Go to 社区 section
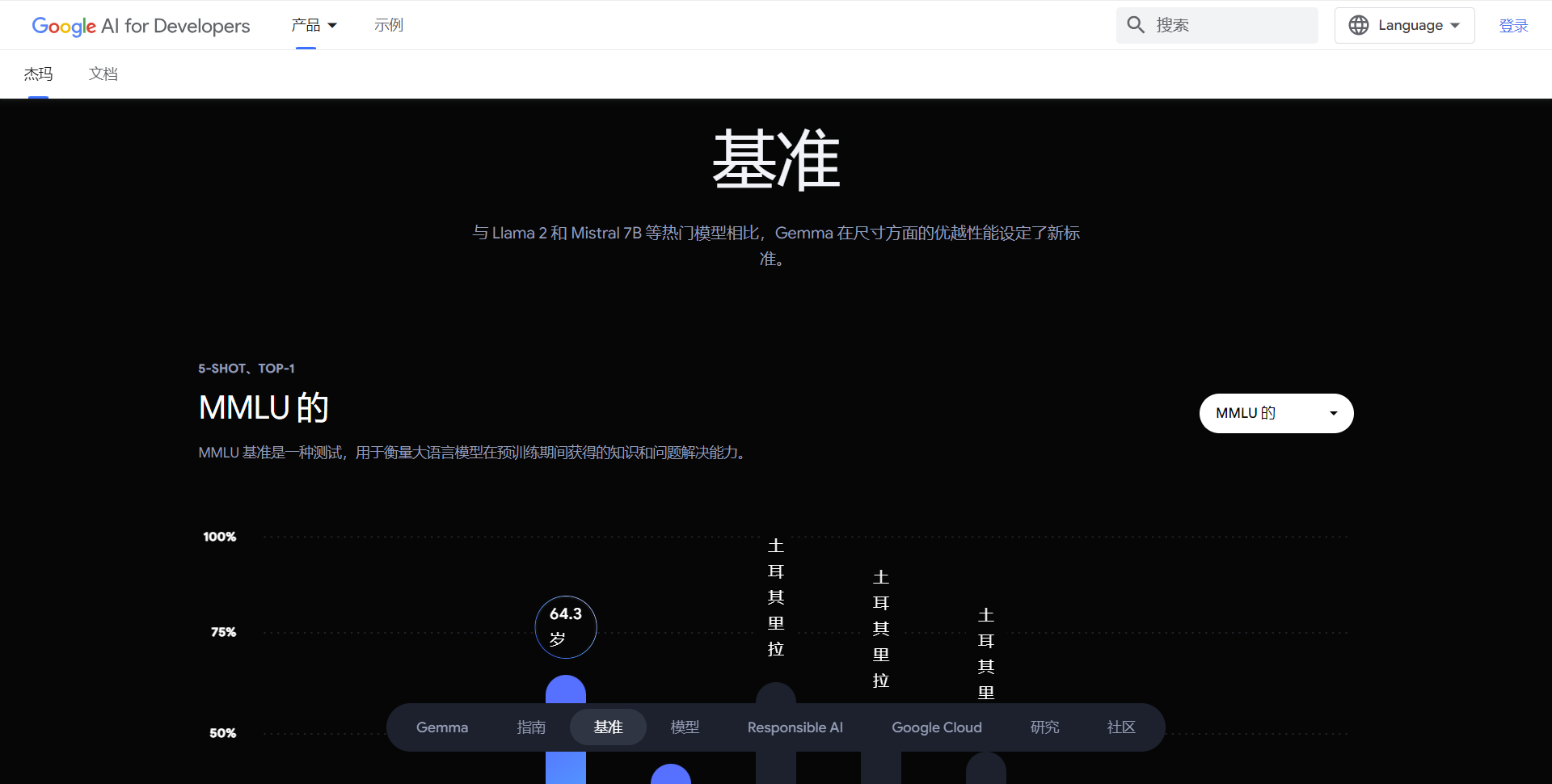 click(1121, 727)
